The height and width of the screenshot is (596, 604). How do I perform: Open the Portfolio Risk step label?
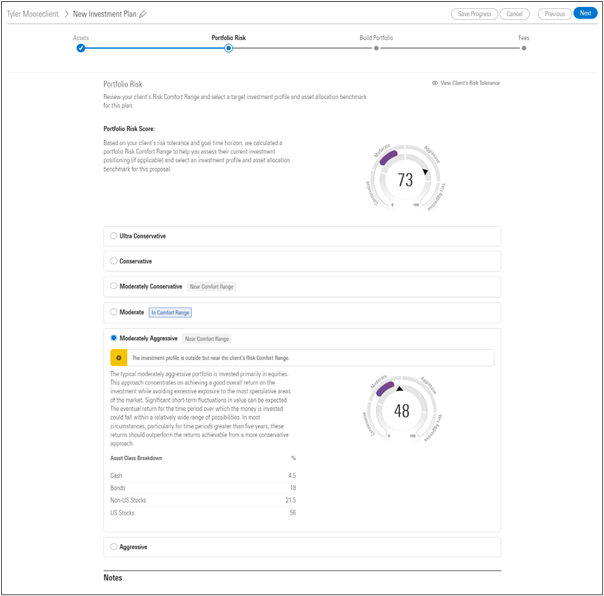(228, 38)
